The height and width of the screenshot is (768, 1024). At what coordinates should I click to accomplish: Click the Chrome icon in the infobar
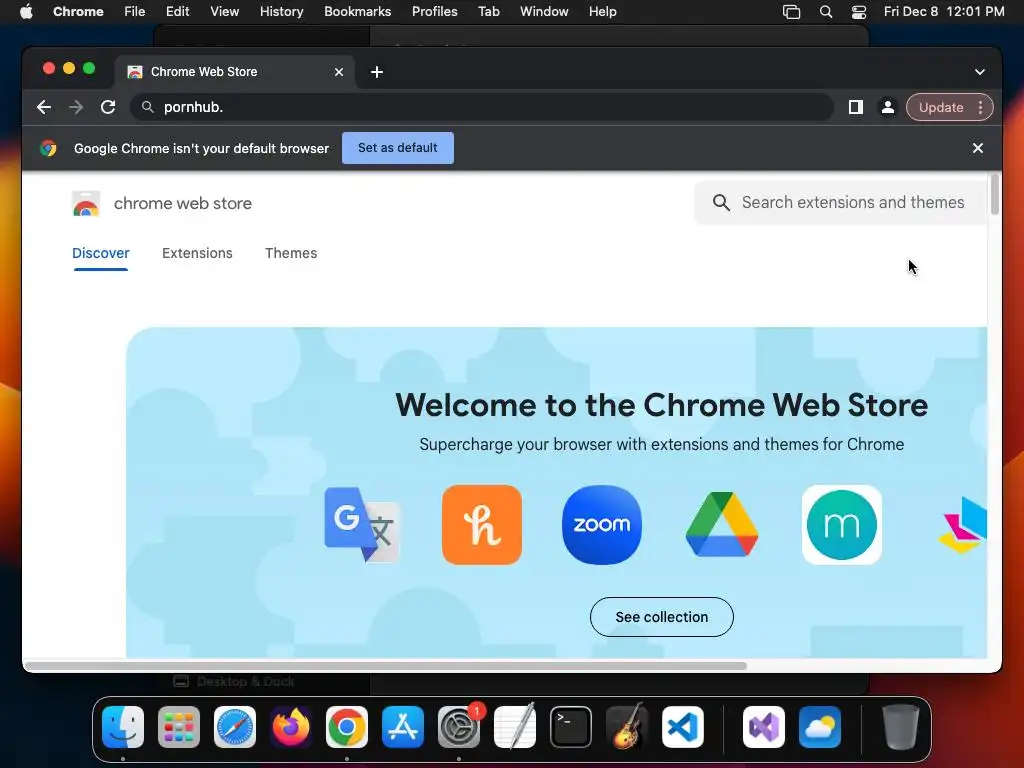pos(48,148)
